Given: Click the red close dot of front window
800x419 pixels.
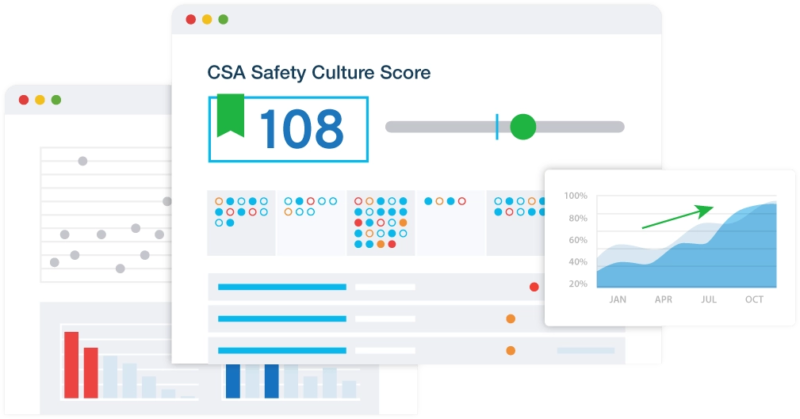Looking at the screenshot, I should point(191,19).
